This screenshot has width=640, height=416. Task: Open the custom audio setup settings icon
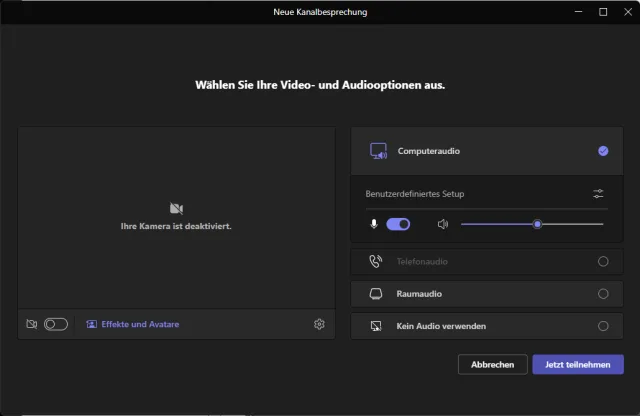[x=598, y=193]
